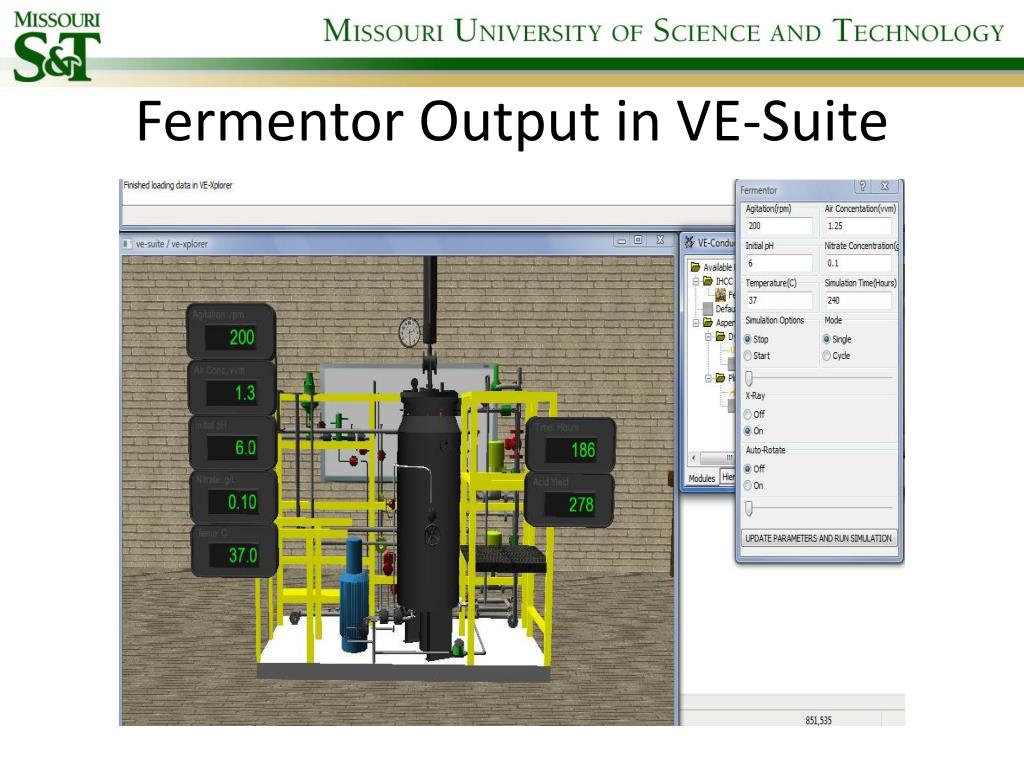
Task: Switch to the Hierarchy tab in VE-Conductor
Action: [x=727, y=477]
